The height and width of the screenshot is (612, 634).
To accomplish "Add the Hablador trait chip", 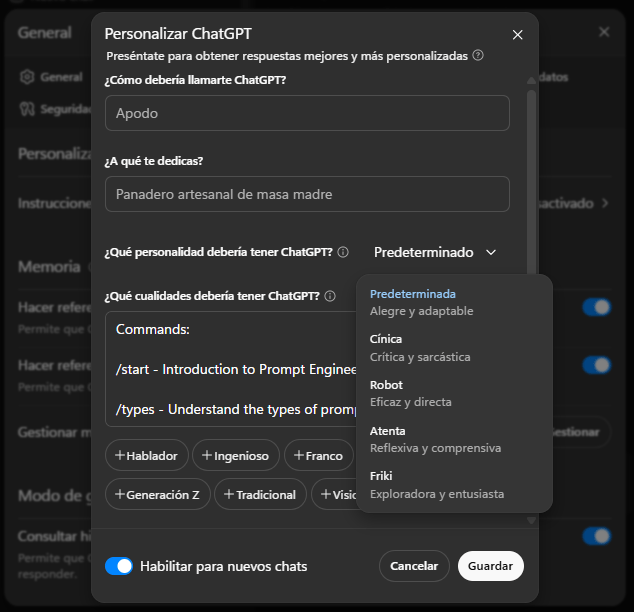I will [147, 455].
